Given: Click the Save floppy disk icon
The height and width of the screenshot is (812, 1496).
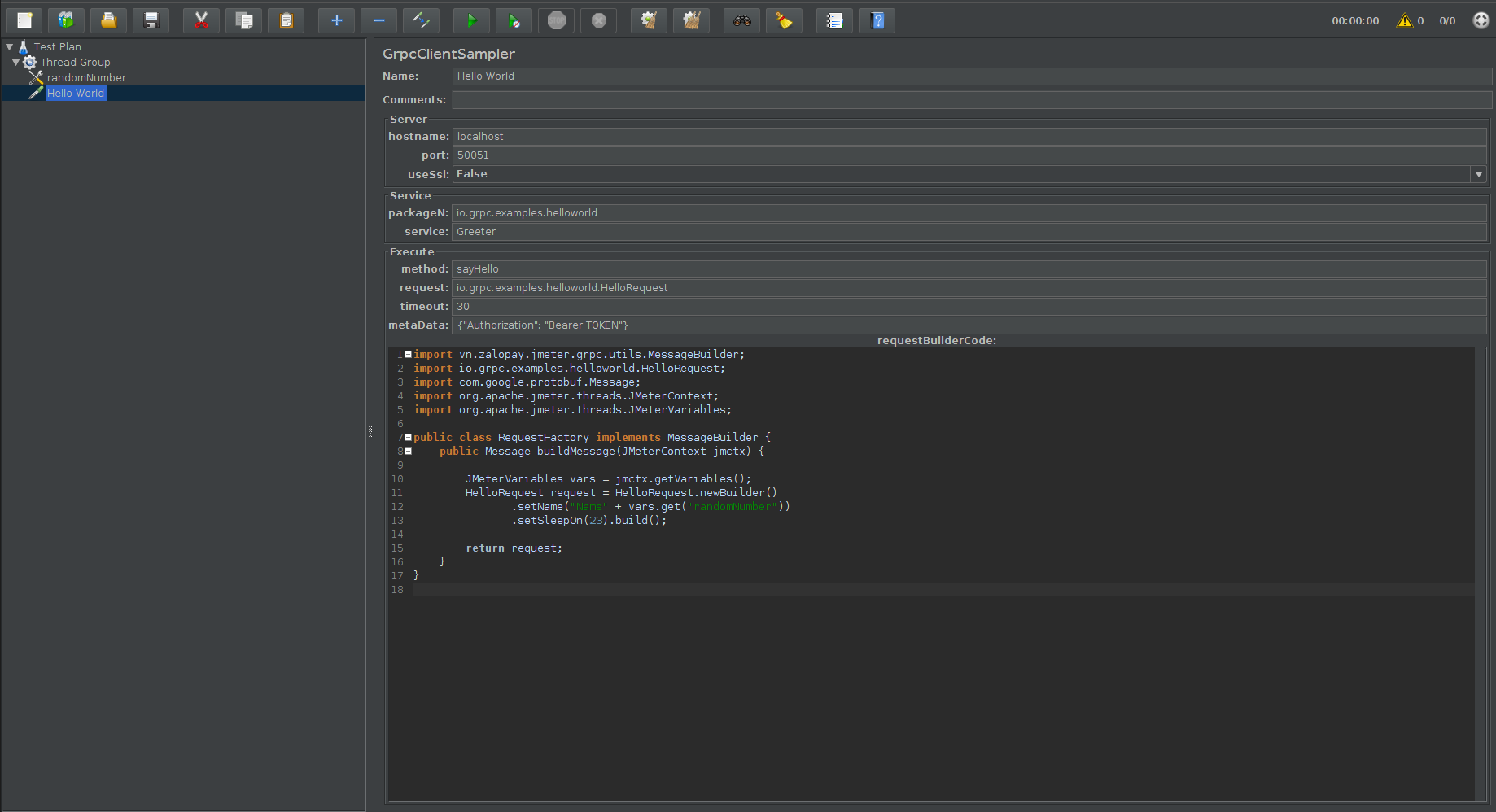Looking at the screenshot, I should (x=151, y=20).
